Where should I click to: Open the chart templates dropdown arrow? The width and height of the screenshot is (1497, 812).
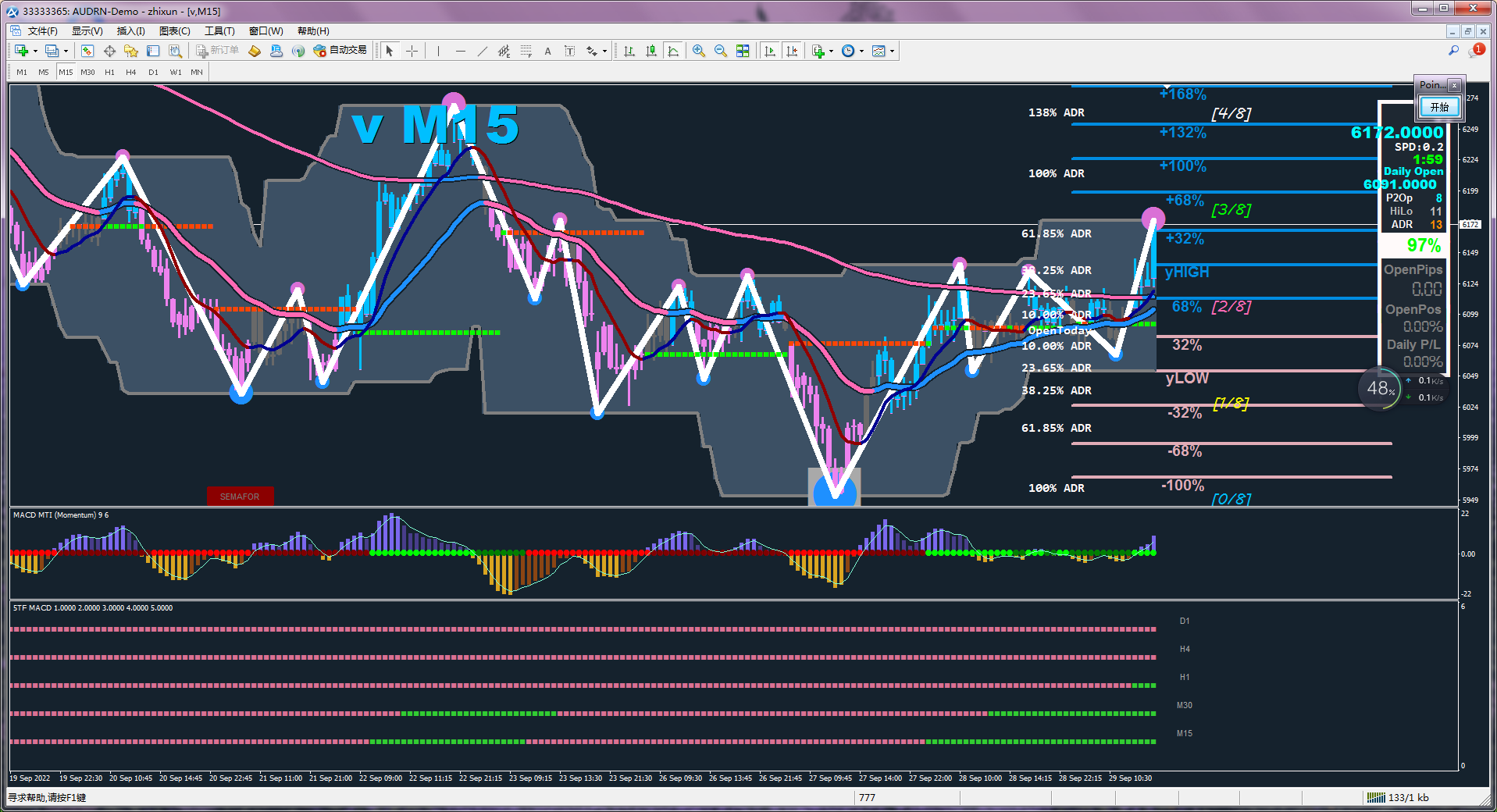(892, 52)
